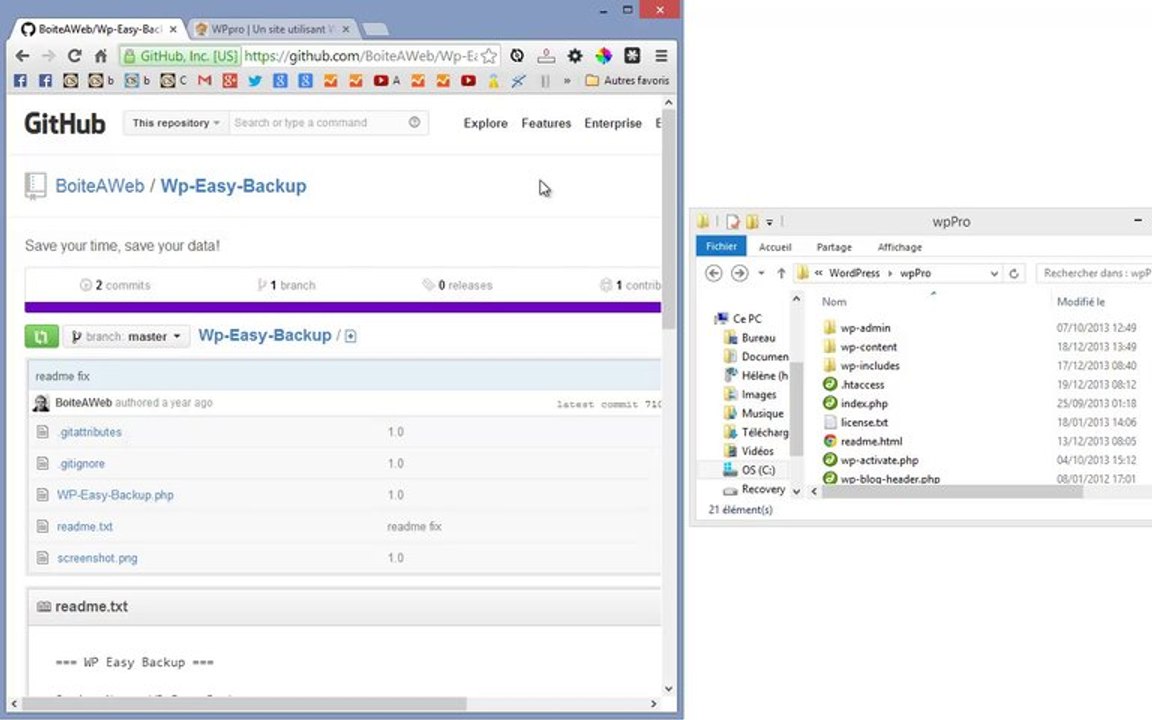
Task: Open the Fichier tab in Explorer
Action: click(721, 247)
